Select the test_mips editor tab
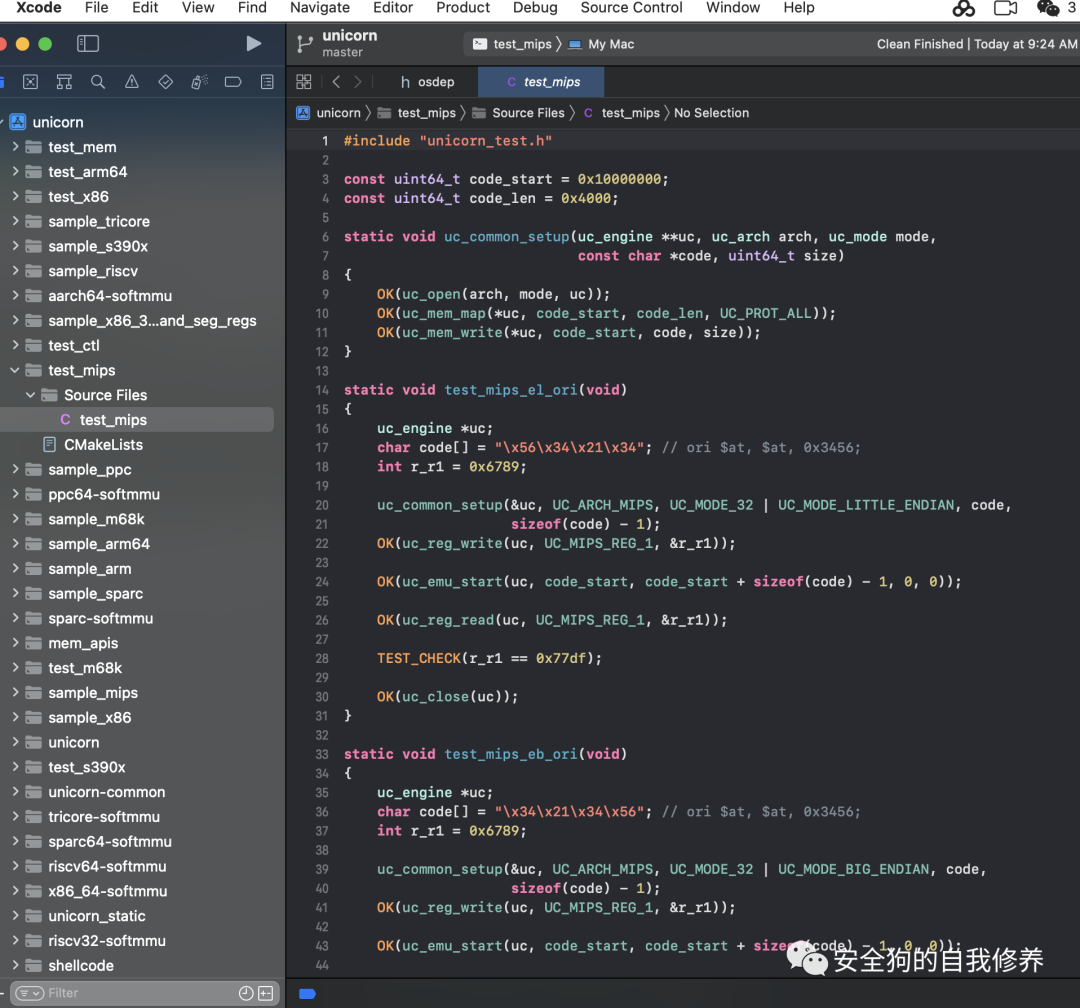 (x=541, y=82)
